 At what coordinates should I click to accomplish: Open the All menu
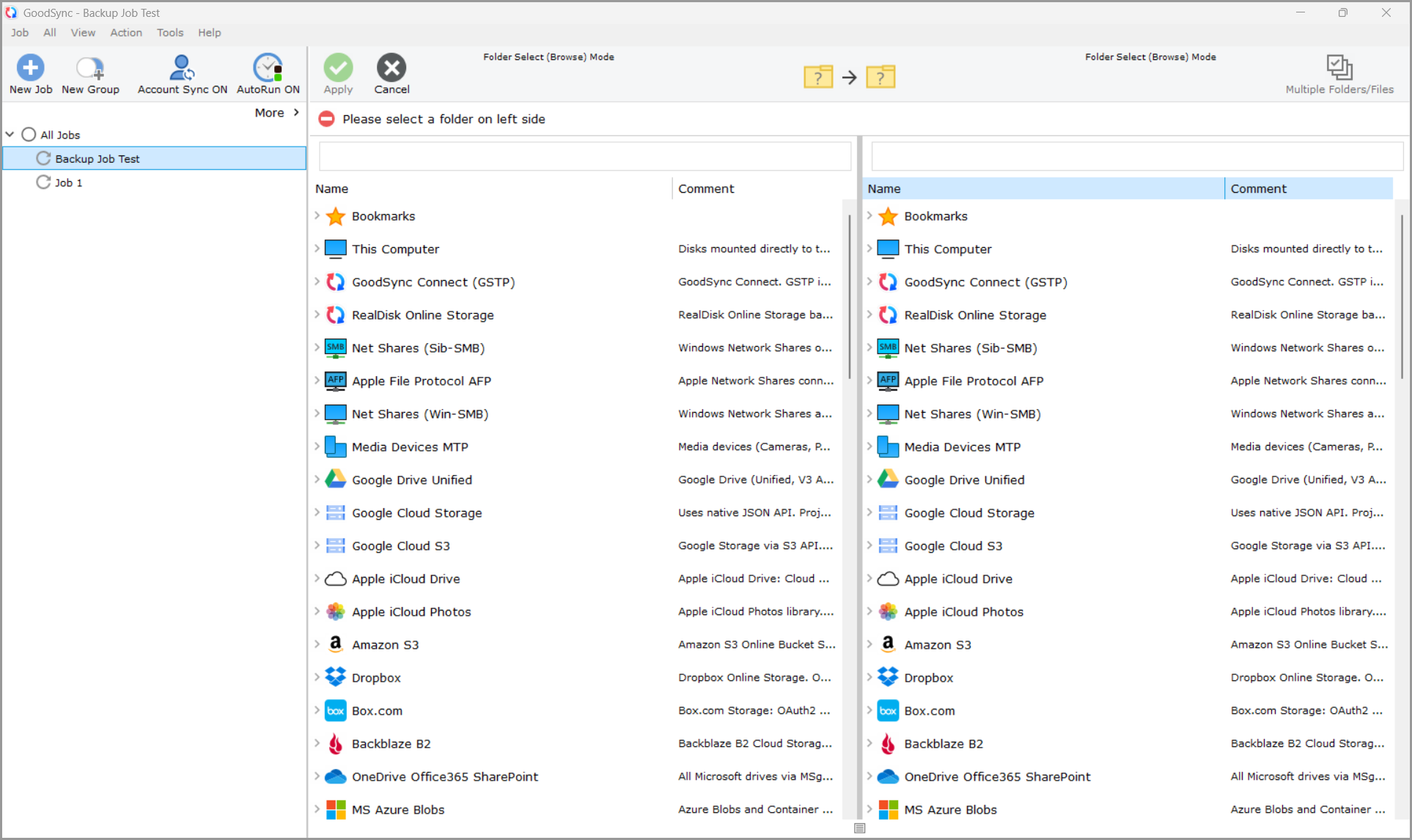49,32
